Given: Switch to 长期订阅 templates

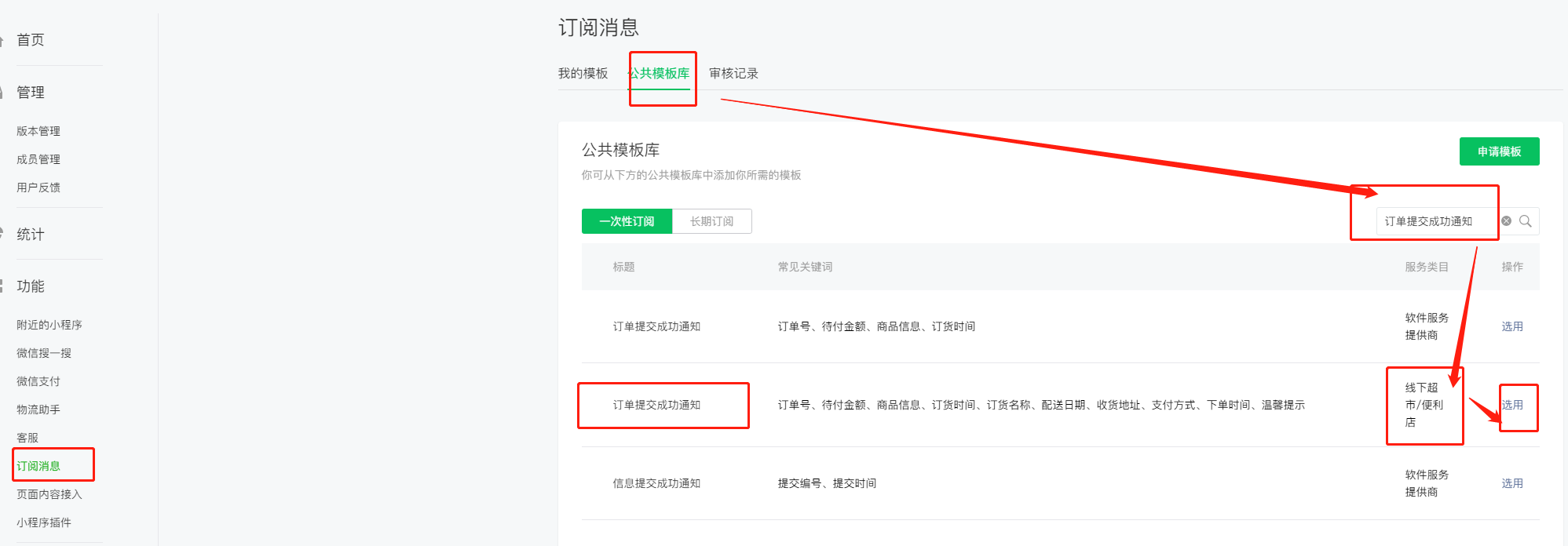Looking at the screenshot, I should 711,221.
